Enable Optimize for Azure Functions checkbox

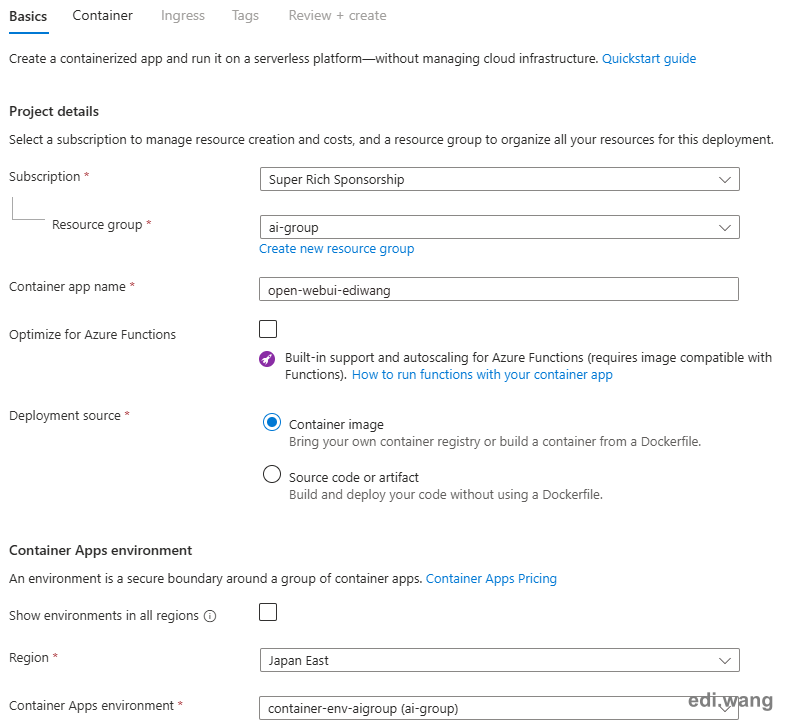pyautogui.click(x=268, y=329)
